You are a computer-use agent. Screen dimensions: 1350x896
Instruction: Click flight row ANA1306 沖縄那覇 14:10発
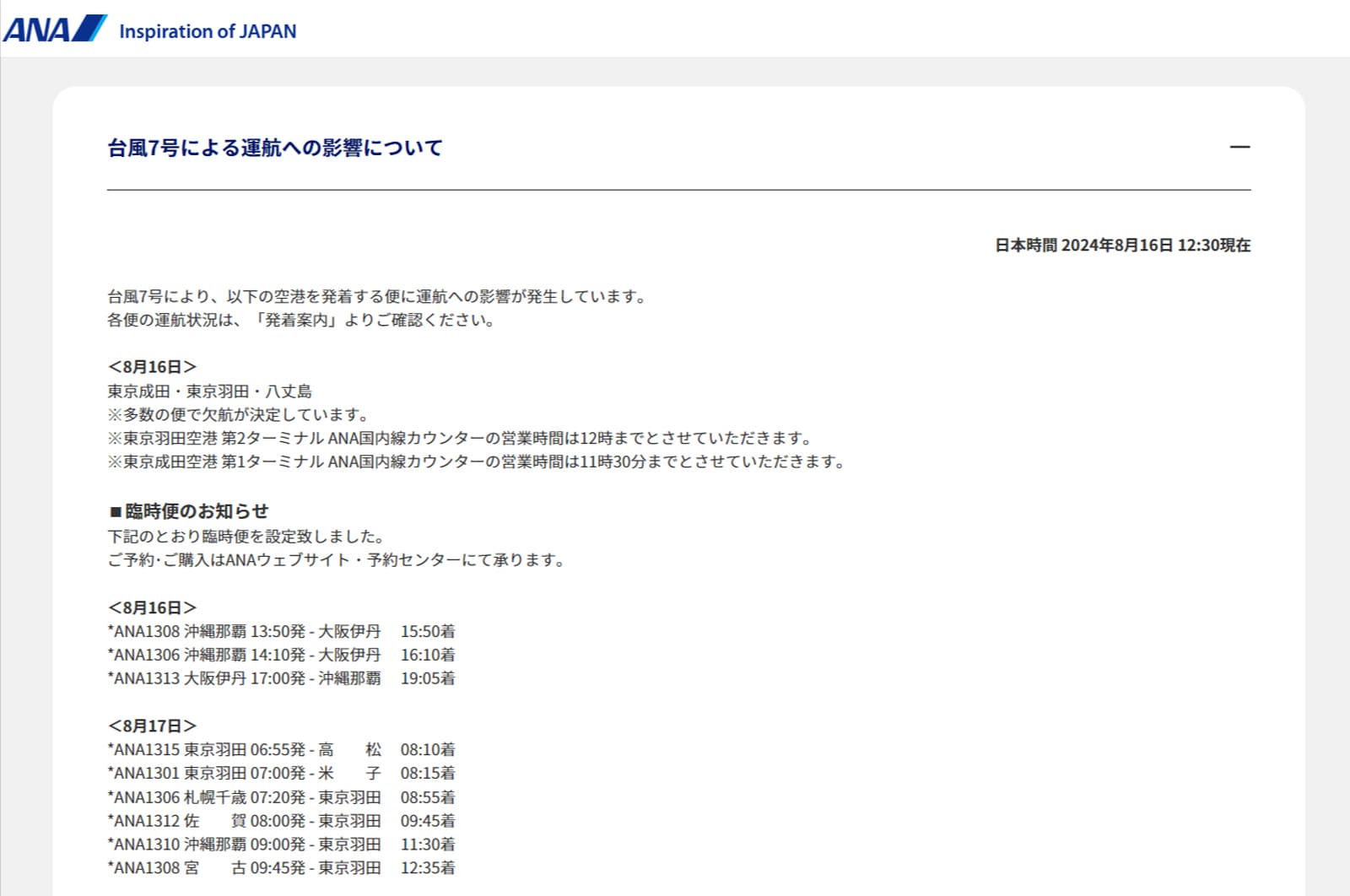click(x=281, y=655)
